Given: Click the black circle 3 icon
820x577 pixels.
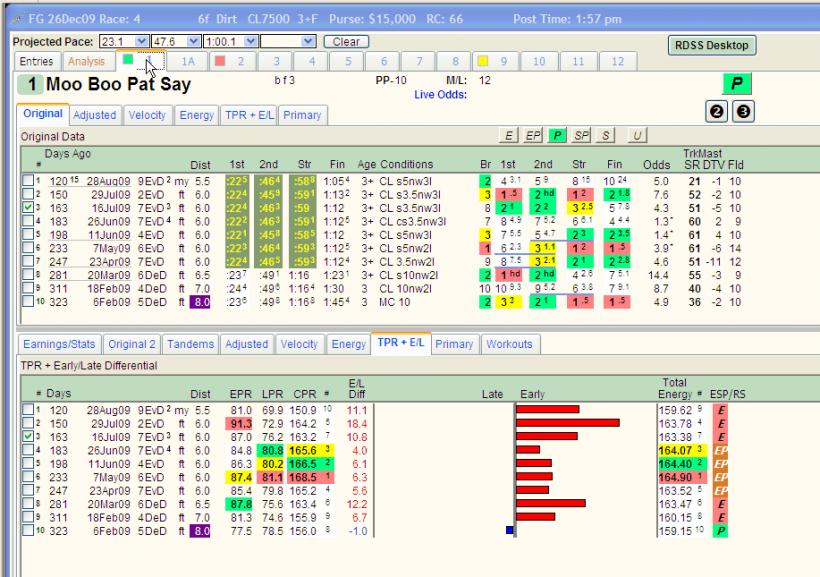Looking at the screenshot, I should coord(743,111).
